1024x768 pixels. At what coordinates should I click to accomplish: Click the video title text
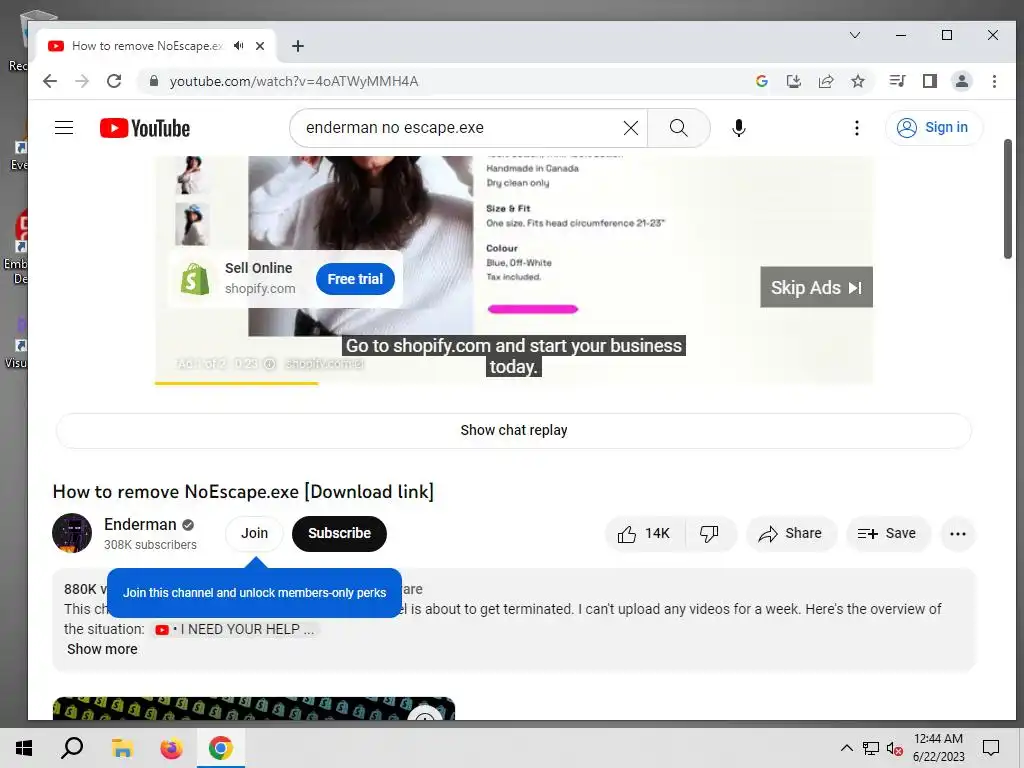click(x=243, y=492)
